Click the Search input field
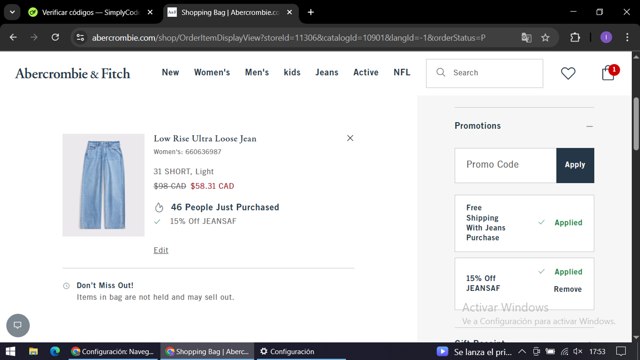 click(x=484, y=73)
